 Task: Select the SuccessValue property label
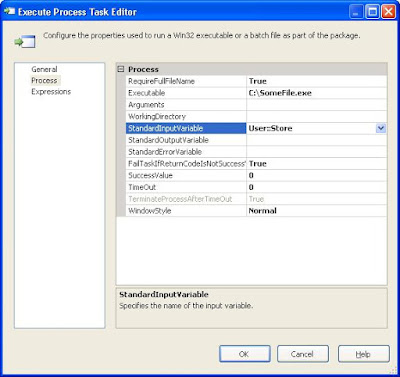pyautogui.click(x=150, y=175)
